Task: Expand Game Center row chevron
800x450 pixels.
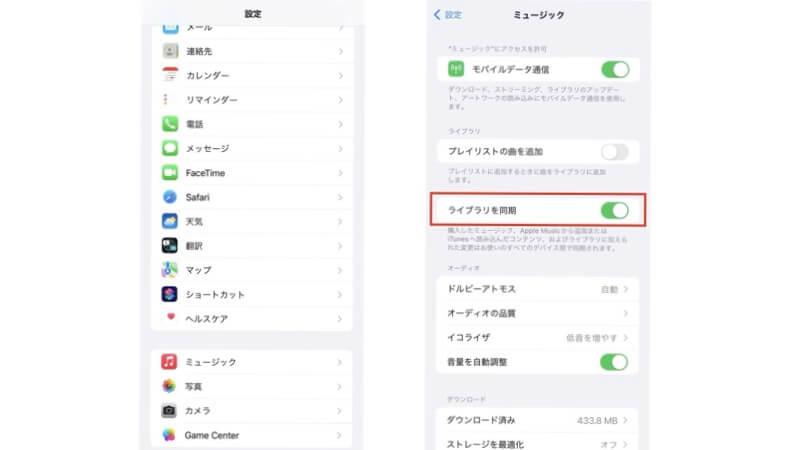Action: [339, 435]
